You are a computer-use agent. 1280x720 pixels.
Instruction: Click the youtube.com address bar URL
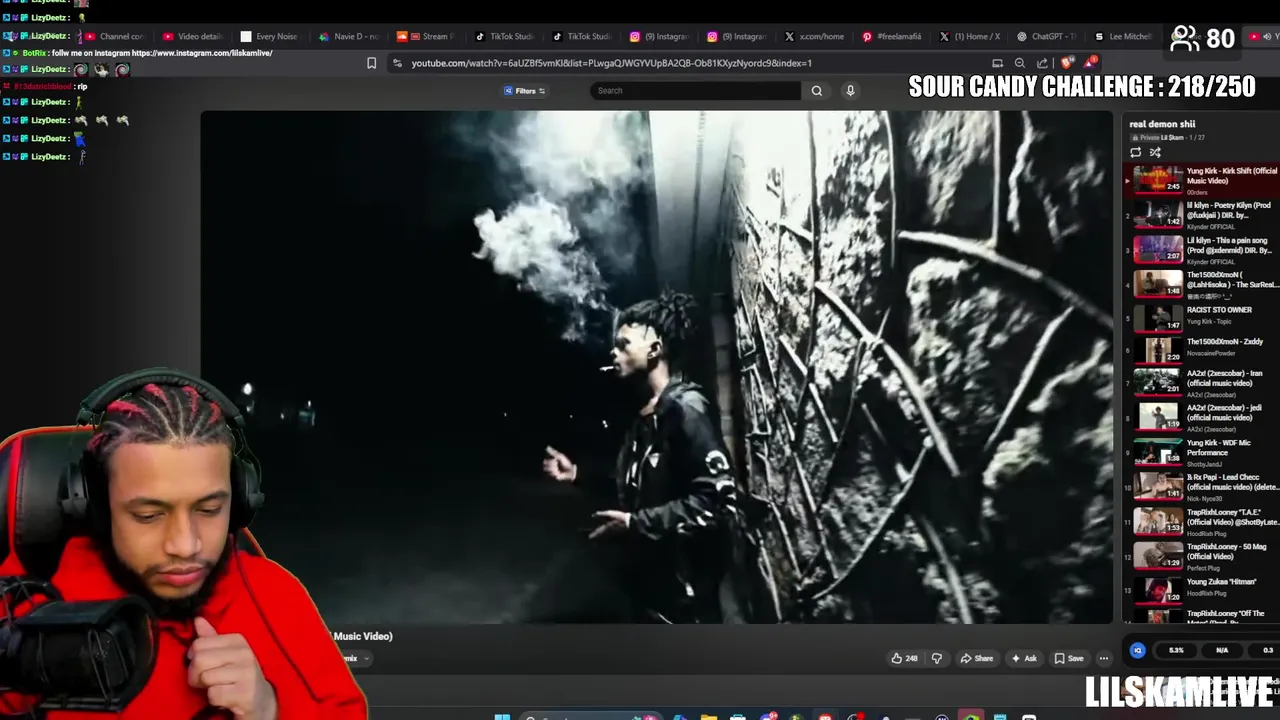click(x=612, y=63)
